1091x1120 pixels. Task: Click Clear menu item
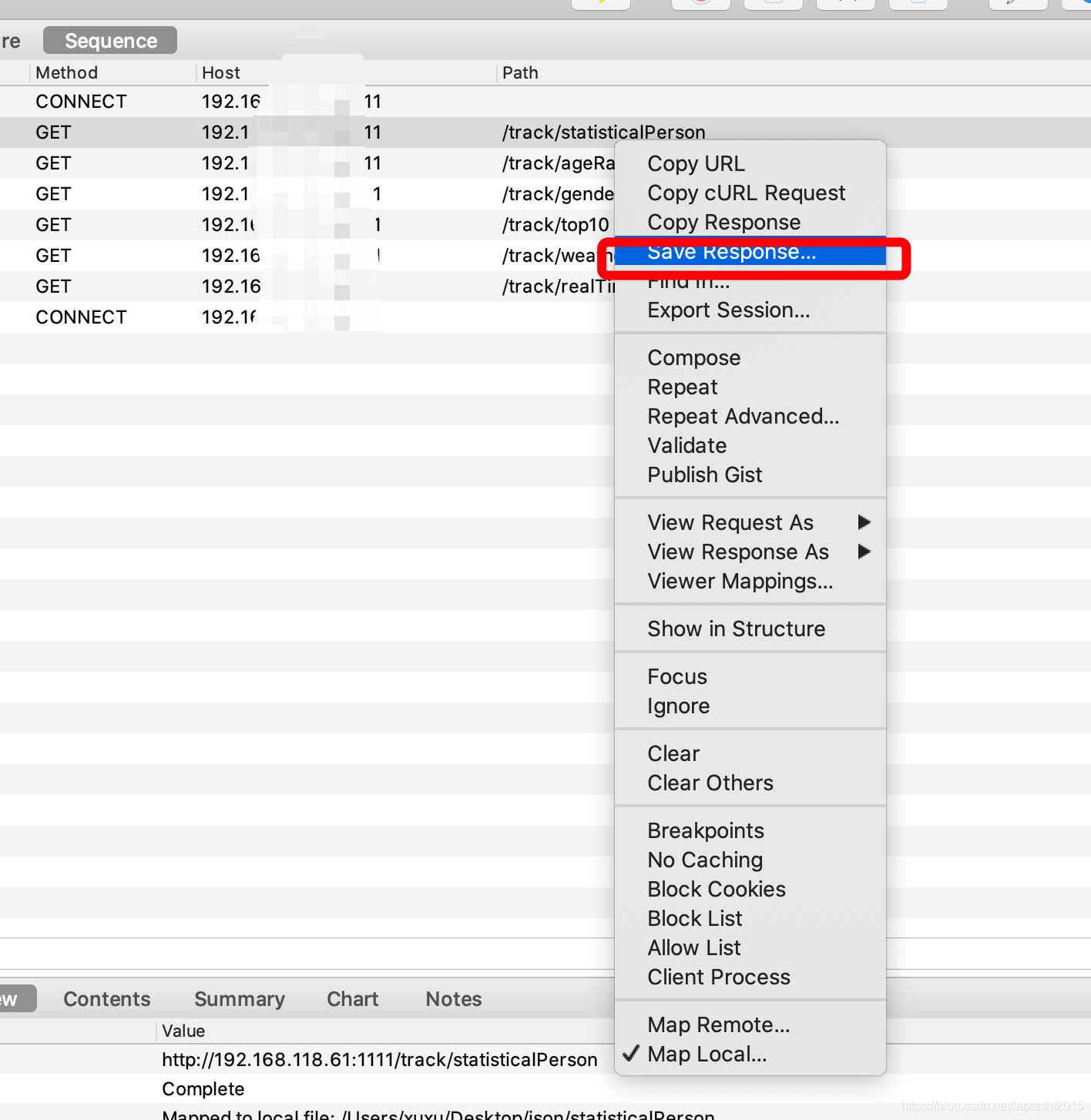(750, 754)
